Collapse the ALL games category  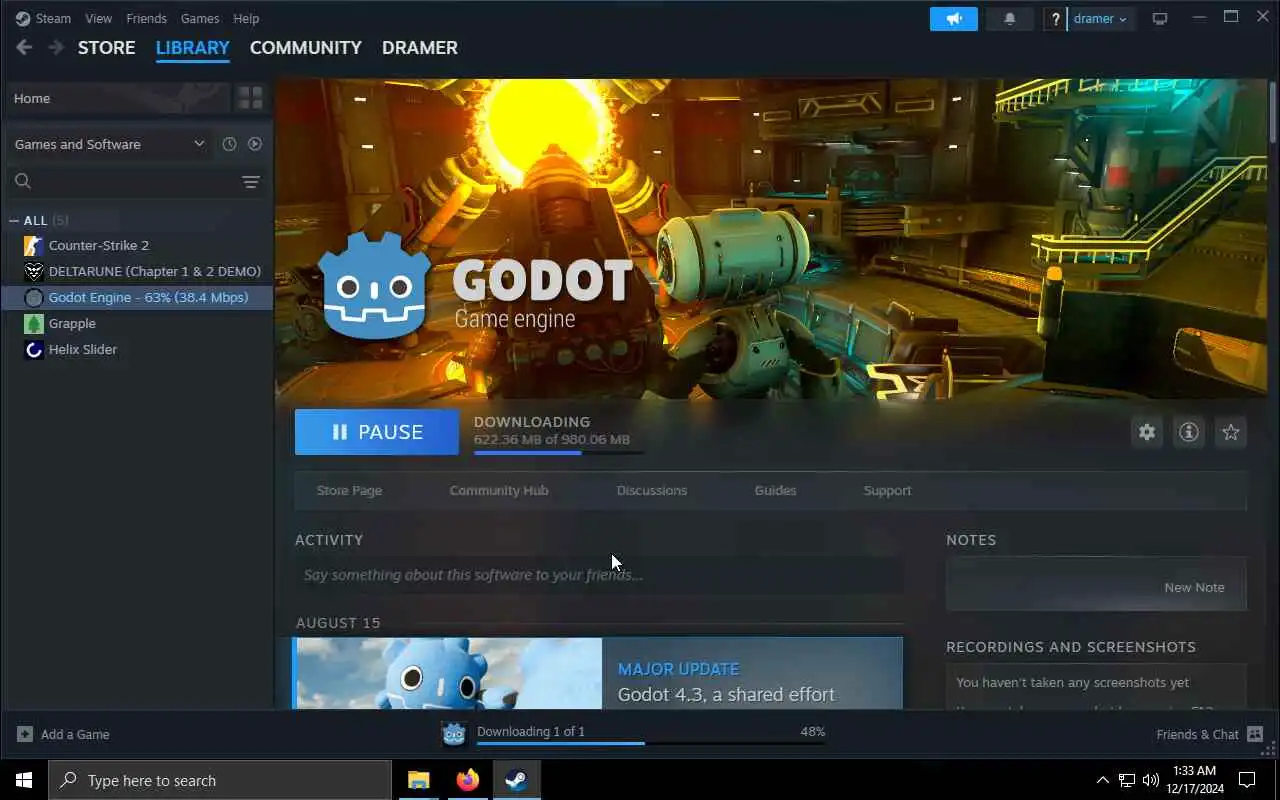[x=14, y=220]
